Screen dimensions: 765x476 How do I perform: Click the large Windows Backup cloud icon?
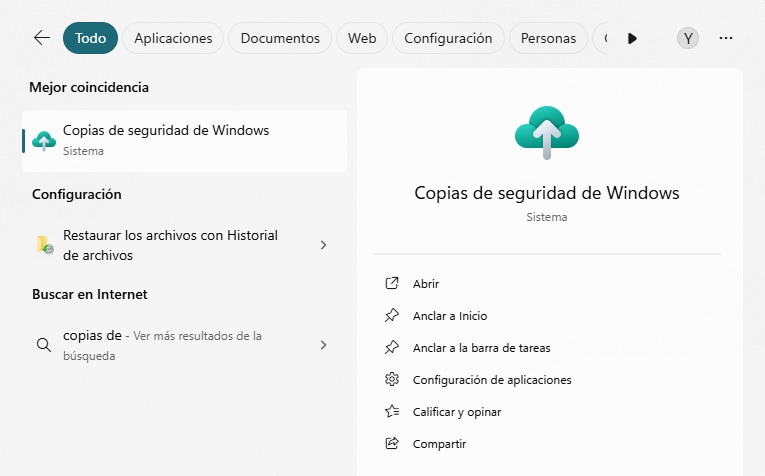click(x=547, y=133)
